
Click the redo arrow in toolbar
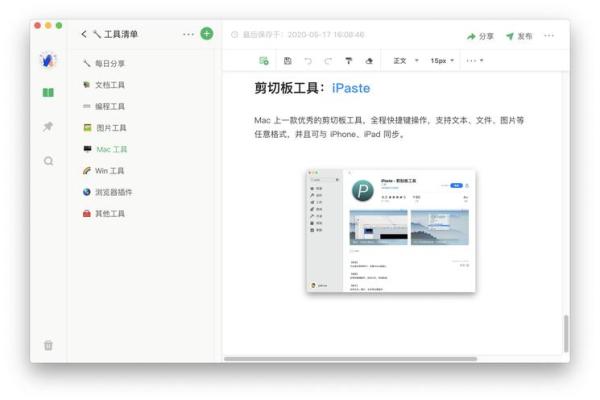pos(327,61)
